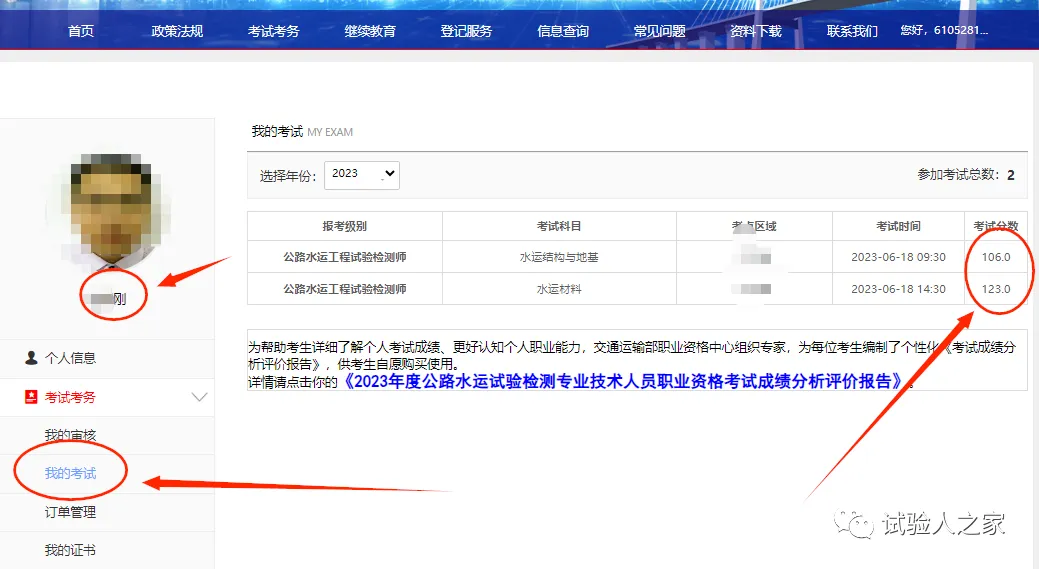Viewport: 1039px width, 569px height.
Task: Open the 政策法规 menu
Action: pos(177,31)
